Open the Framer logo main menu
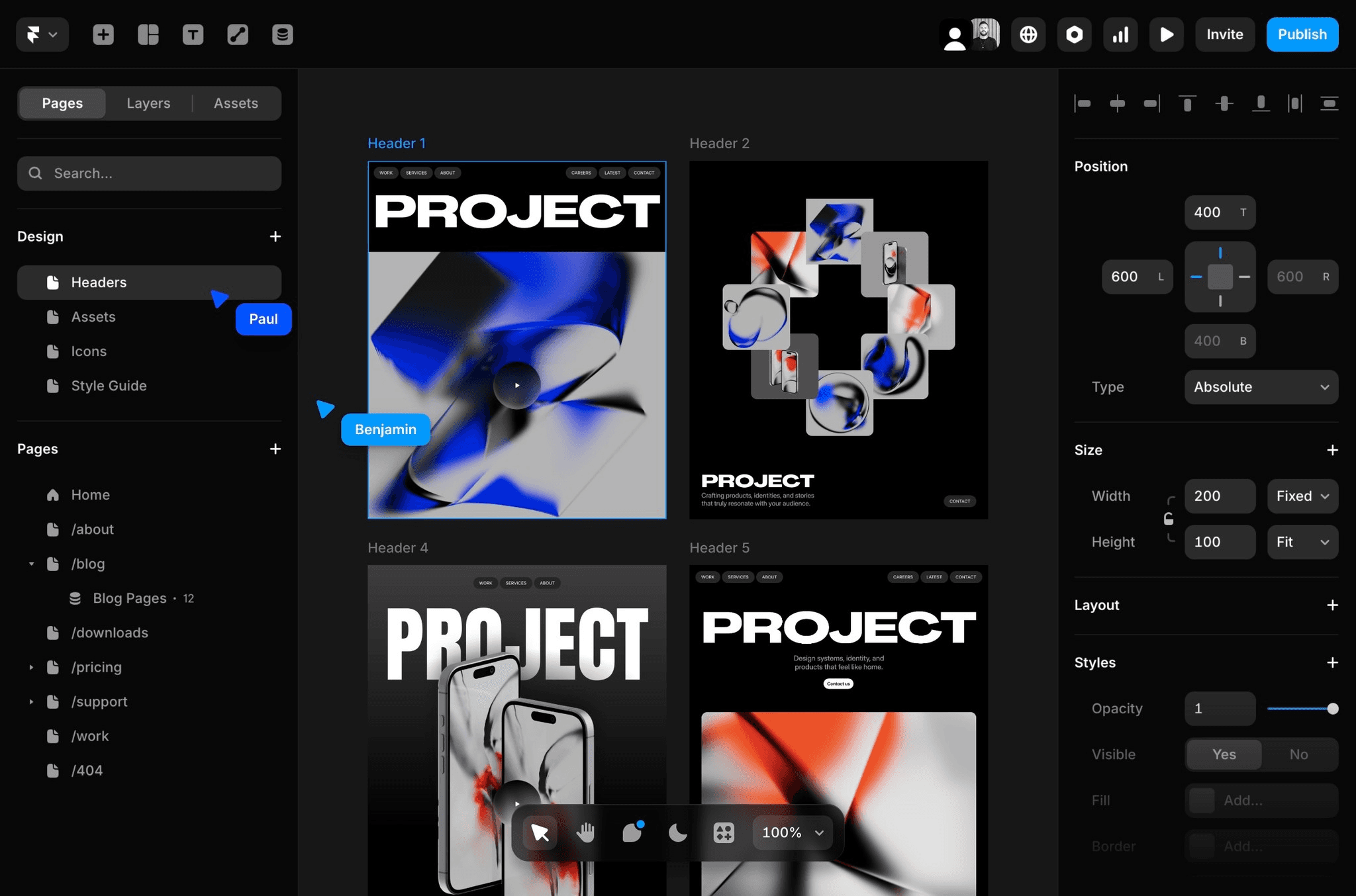Image resolution: width=1356 pixels, height=896 pixels. tap(42, 34)
